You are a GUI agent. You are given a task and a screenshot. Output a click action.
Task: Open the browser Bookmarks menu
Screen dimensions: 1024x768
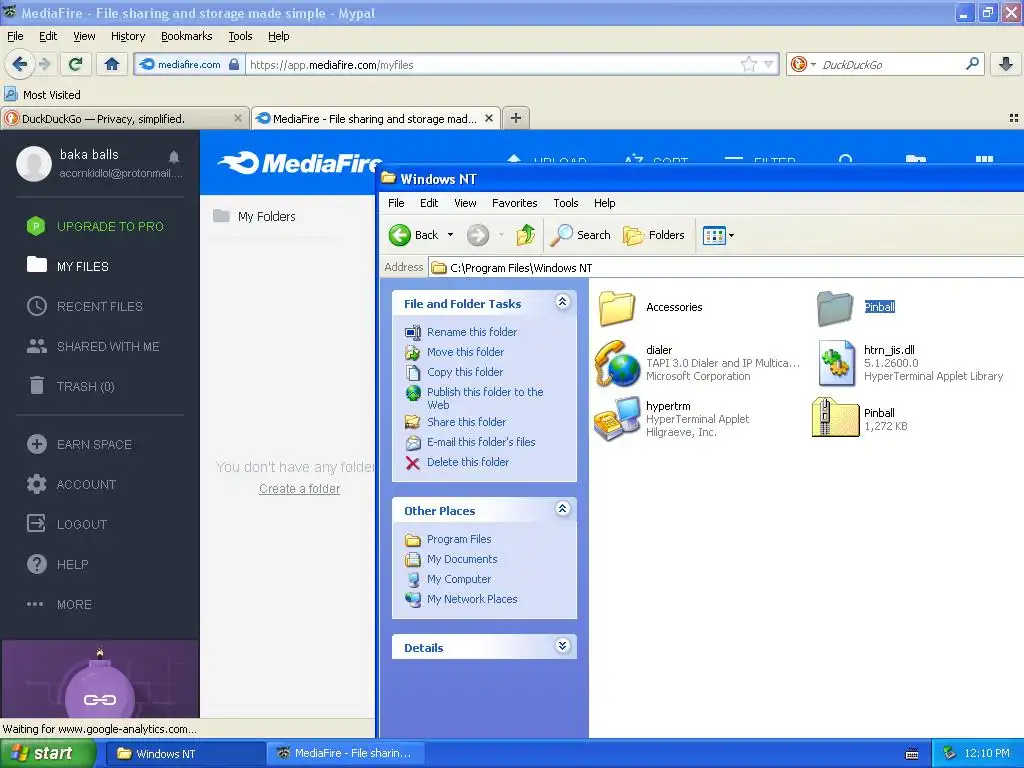coord(186,36)
